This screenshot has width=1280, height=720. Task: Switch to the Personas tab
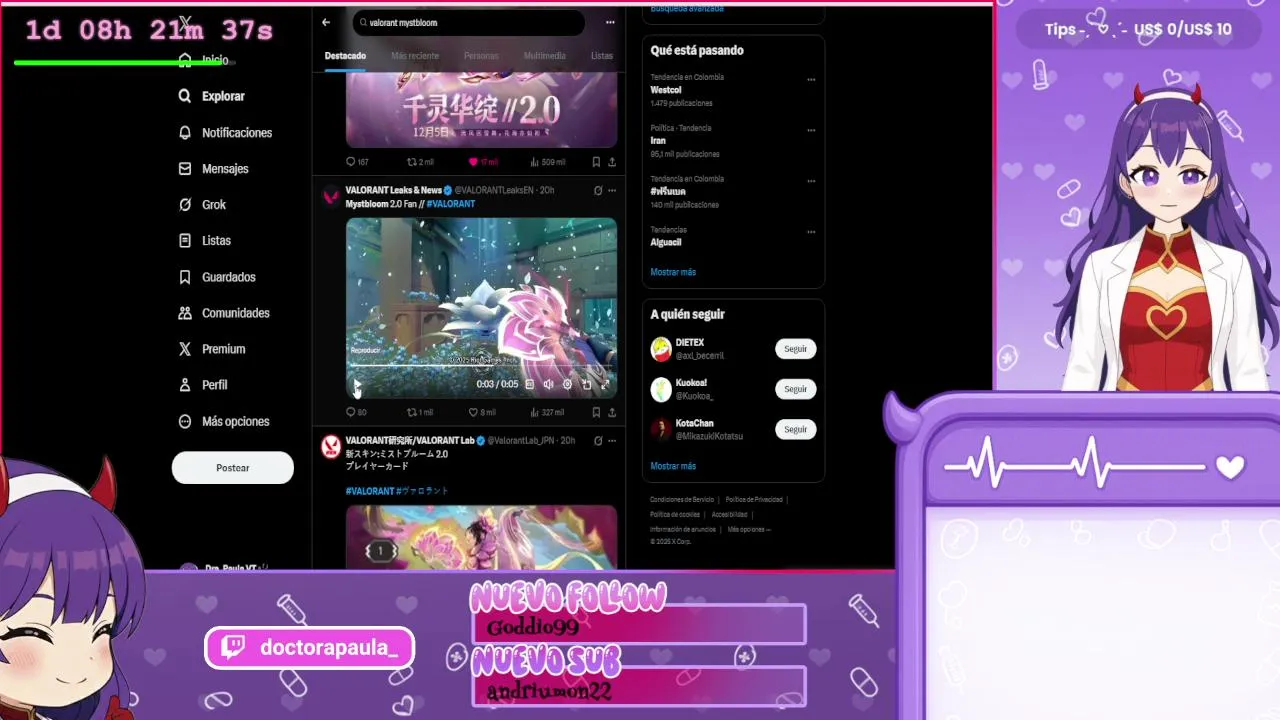(x=481, y=56)
